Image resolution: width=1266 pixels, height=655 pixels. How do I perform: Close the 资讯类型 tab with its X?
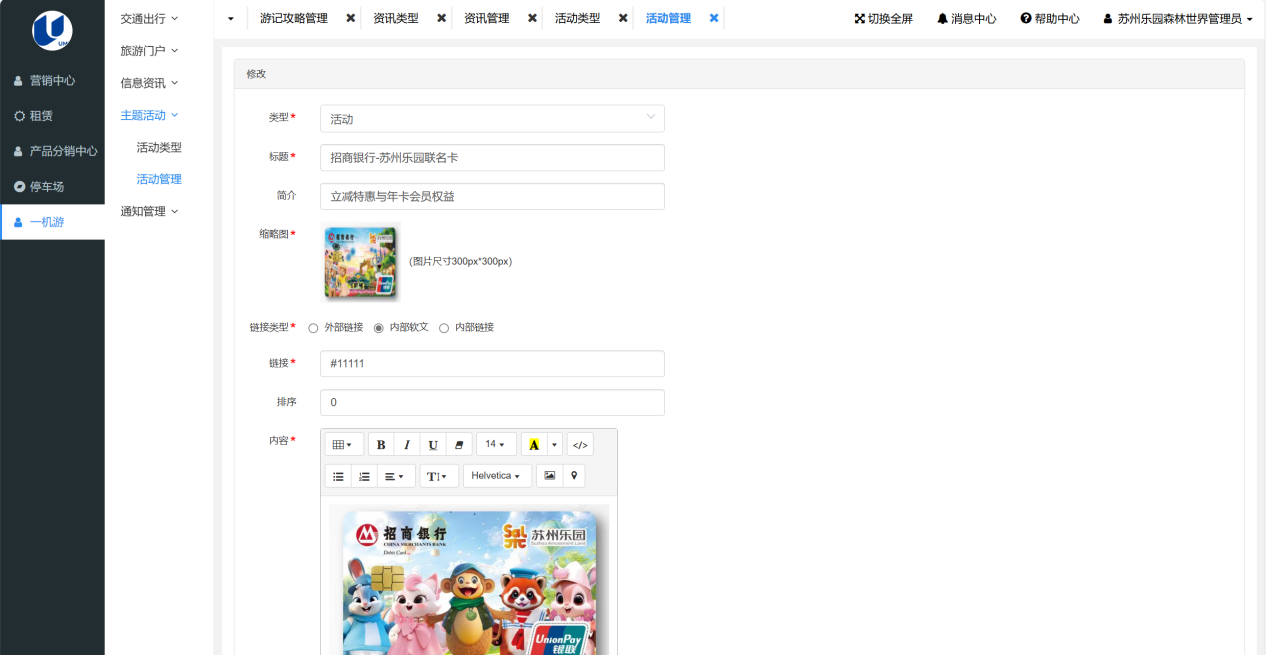pos(442,18)
